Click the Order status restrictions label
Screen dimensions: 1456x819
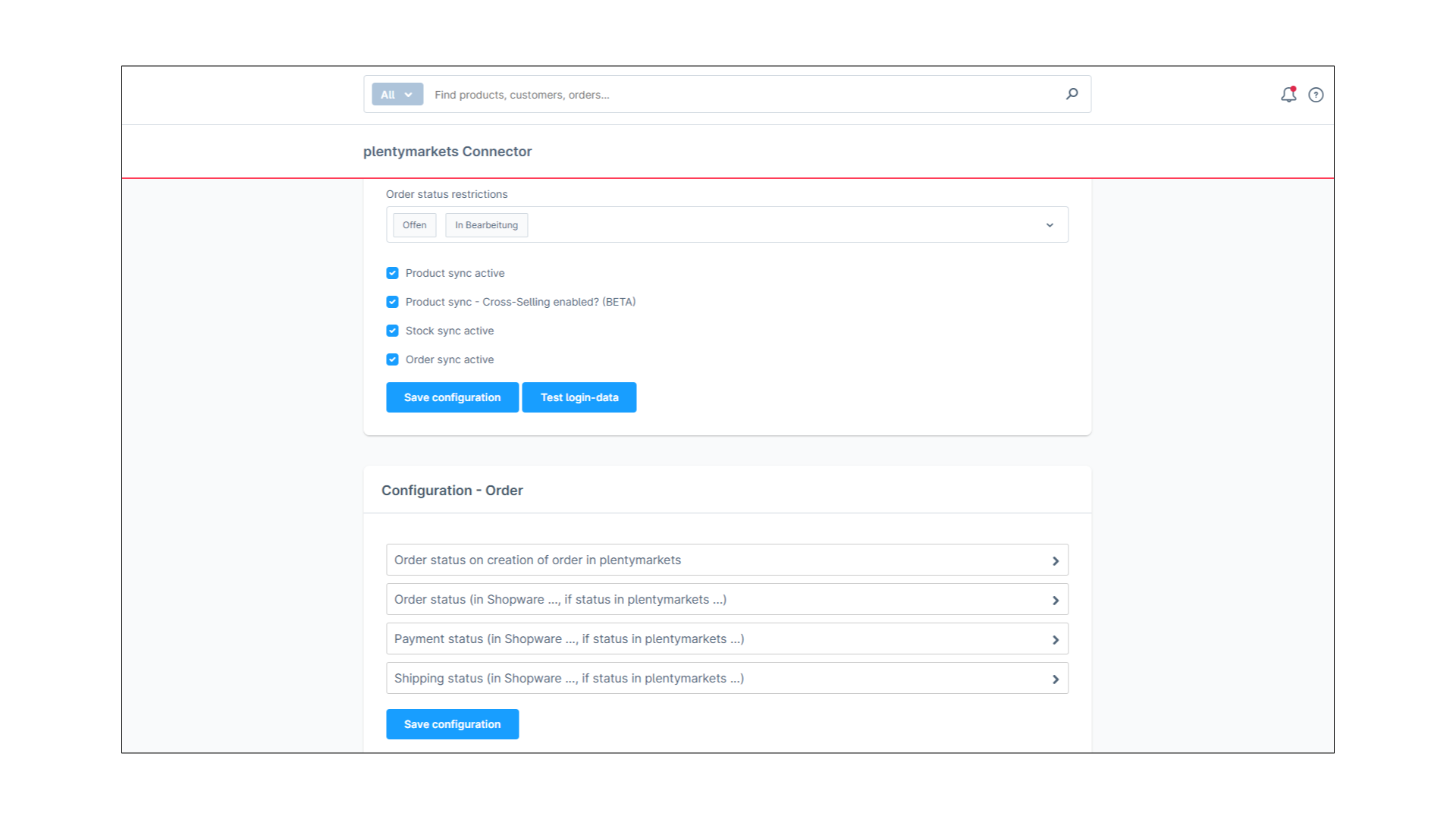pyautogui.click(x=447, y=194)
